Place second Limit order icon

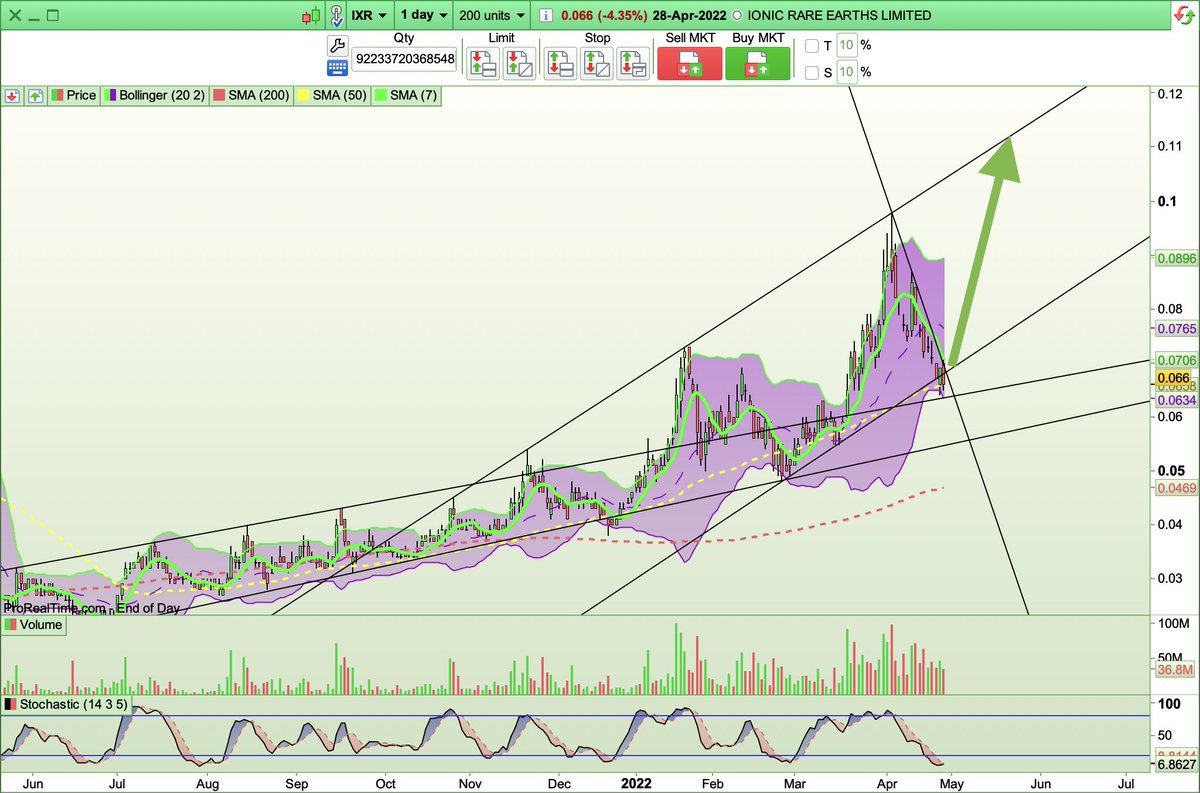point(520,62)
